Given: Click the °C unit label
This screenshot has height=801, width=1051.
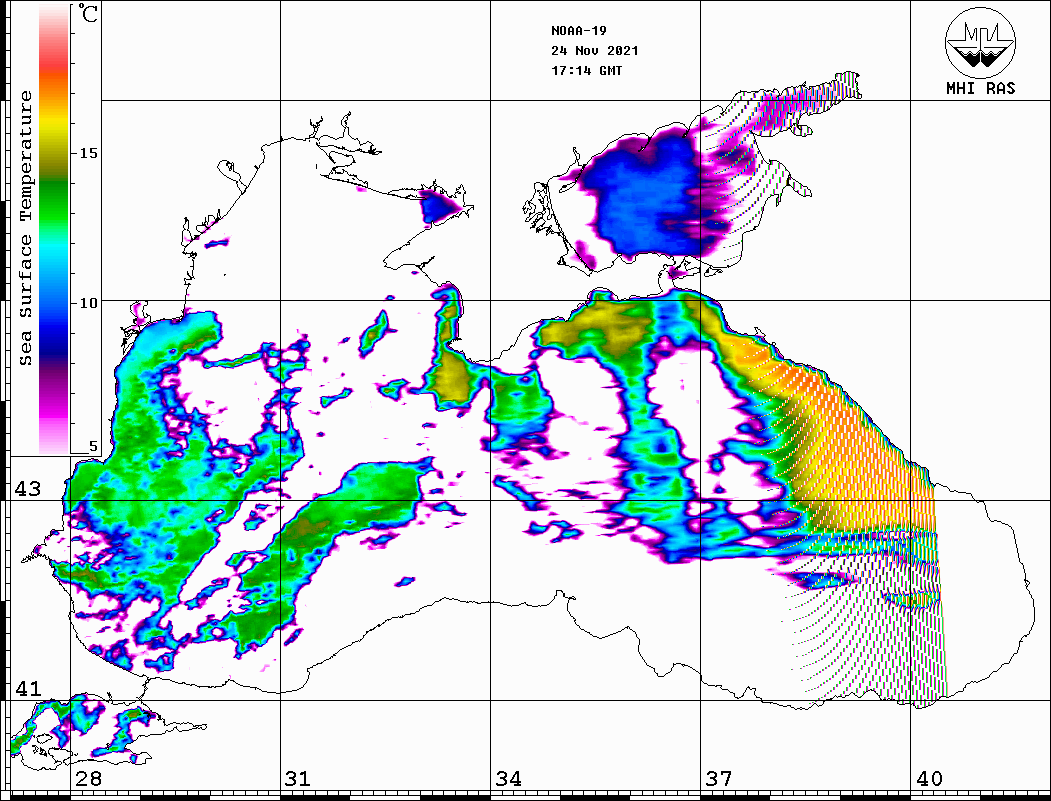Looking at the screenshot, I should pos(88,13).
